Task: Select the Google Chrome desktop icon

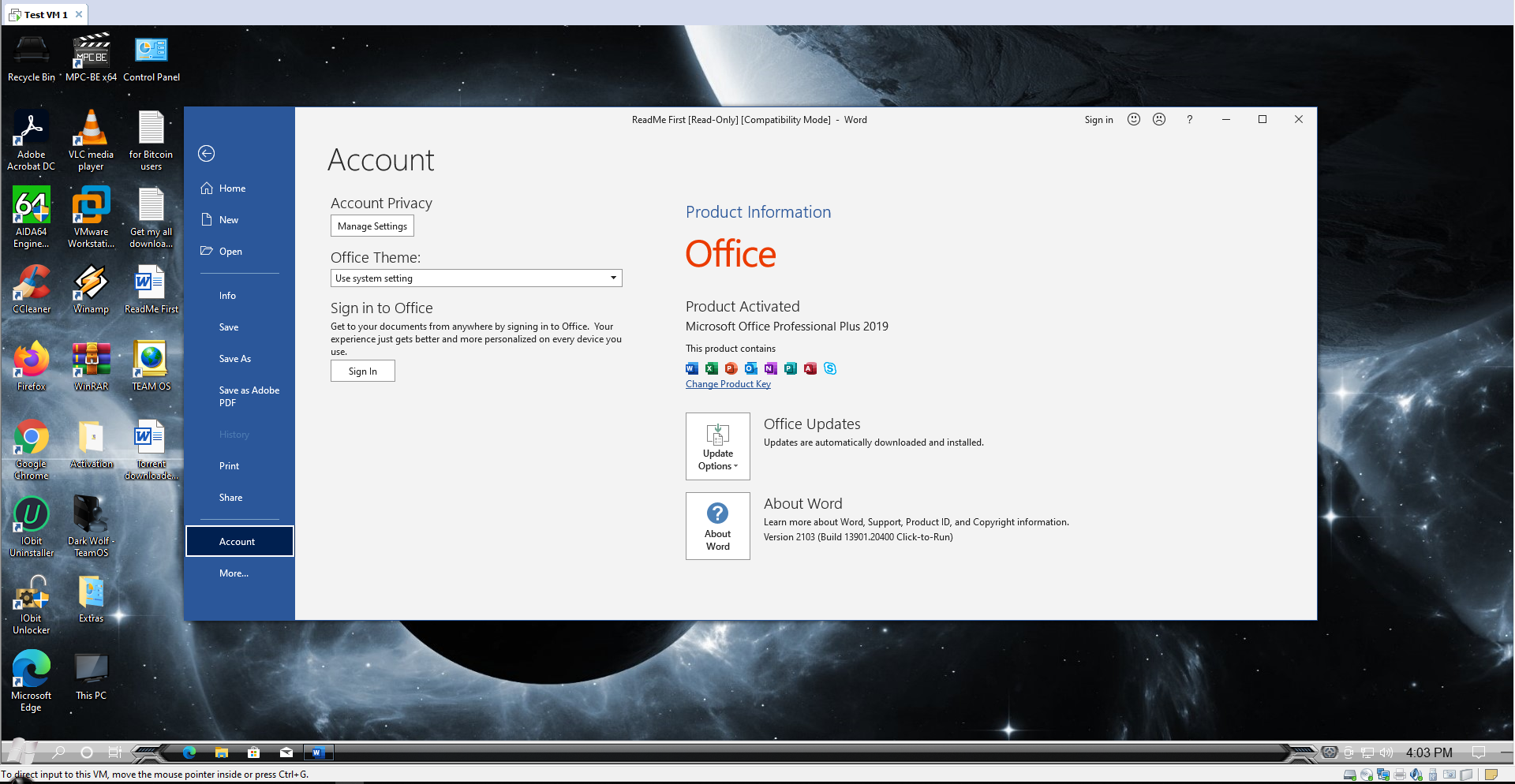Action: (32, 450)
